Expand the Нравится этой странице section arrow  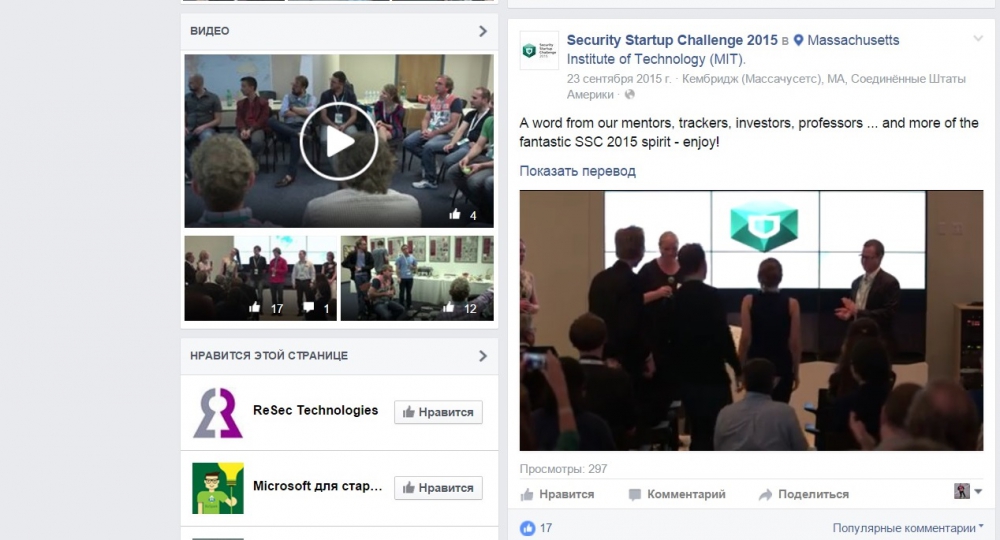(x=483, y=356)
